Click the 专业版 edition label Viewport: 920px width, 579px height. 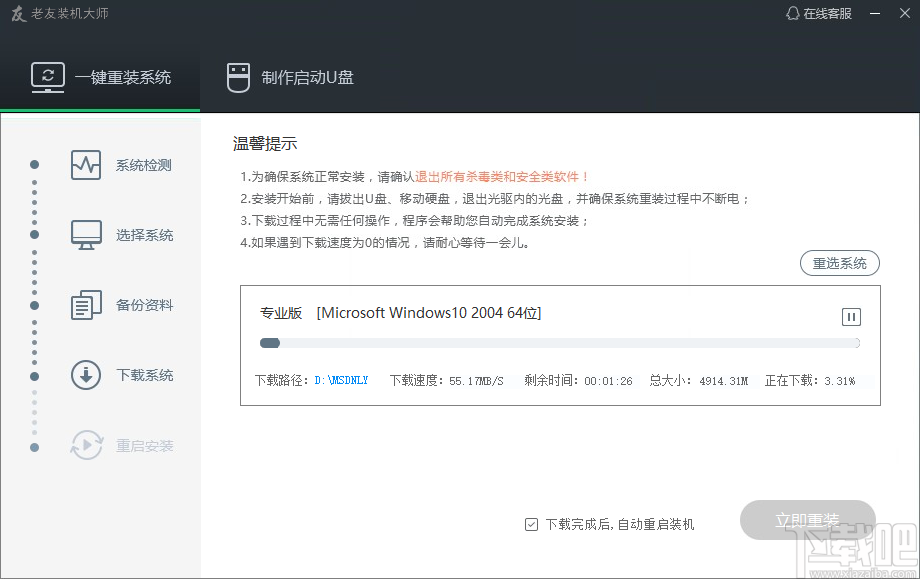[x=281, y=313]
